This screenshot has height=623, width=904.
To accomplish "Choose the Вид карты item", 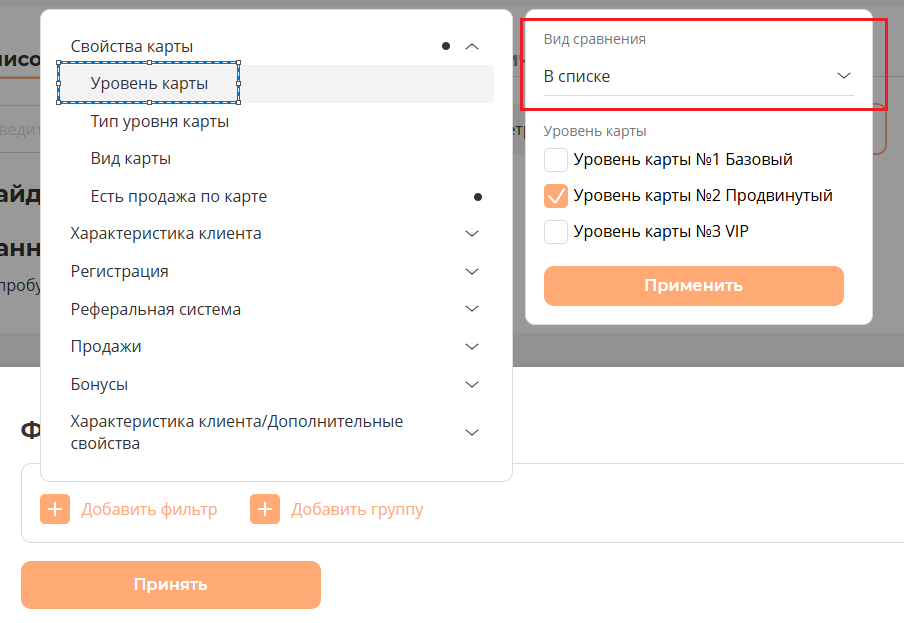I will click(x=130, y=159).
